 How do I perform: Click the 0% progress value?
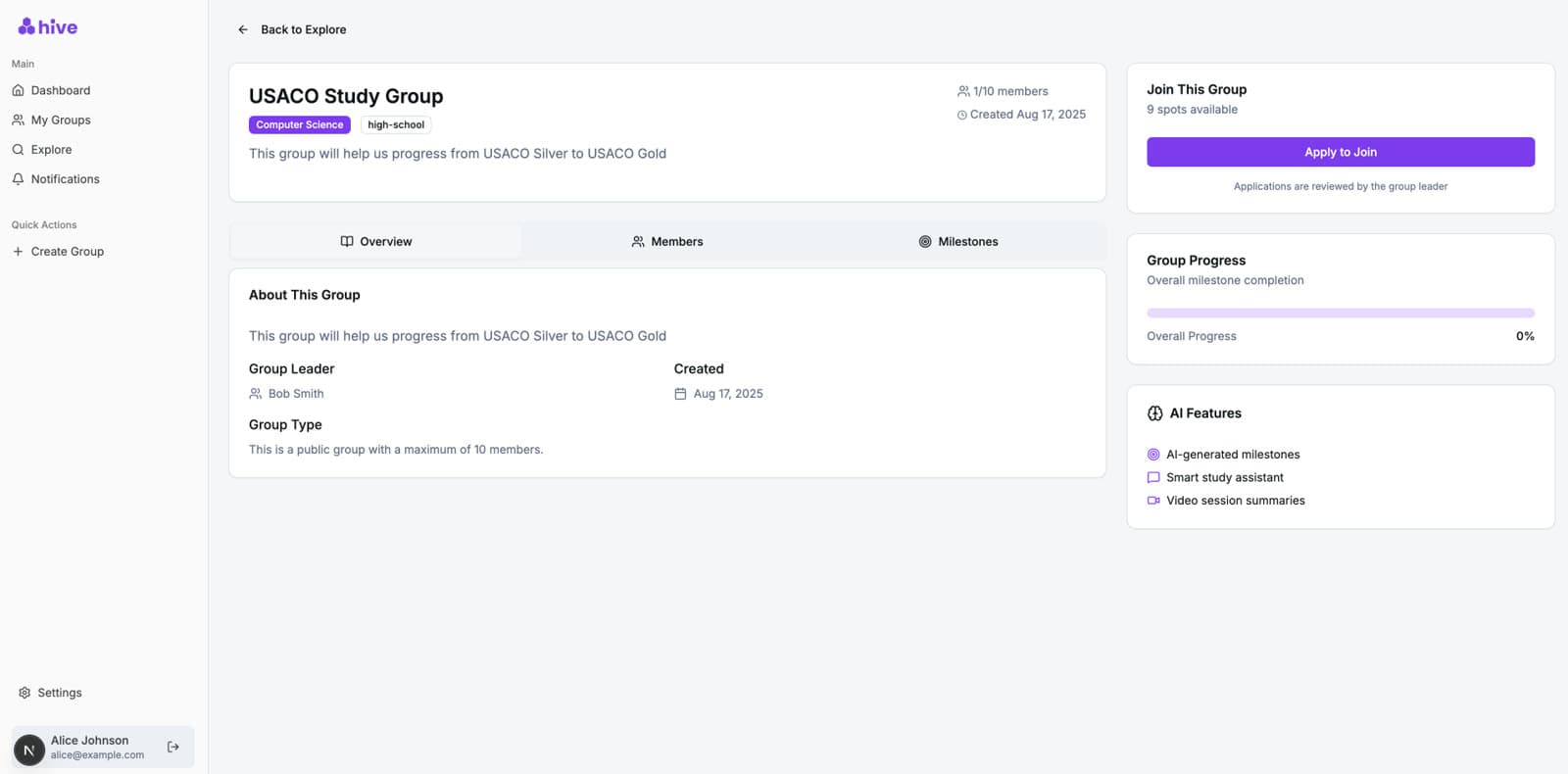[x=1525, y=336]
